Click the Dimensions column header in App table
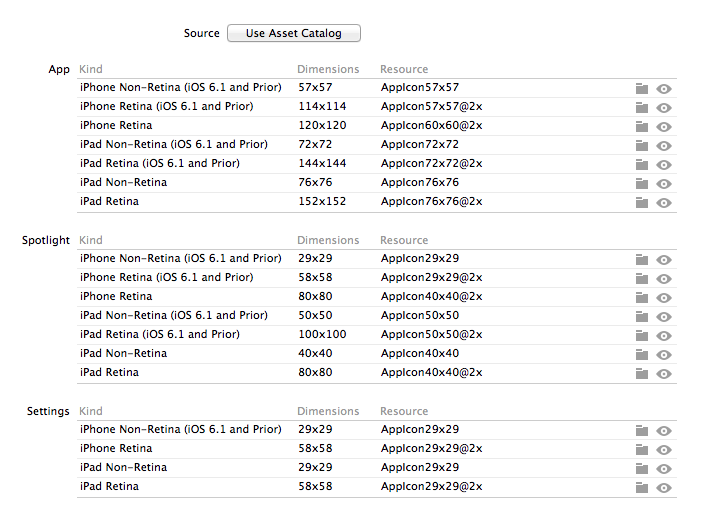Image resolution: width=705 pixels, height=511 pixels. [x=328, y=69]
